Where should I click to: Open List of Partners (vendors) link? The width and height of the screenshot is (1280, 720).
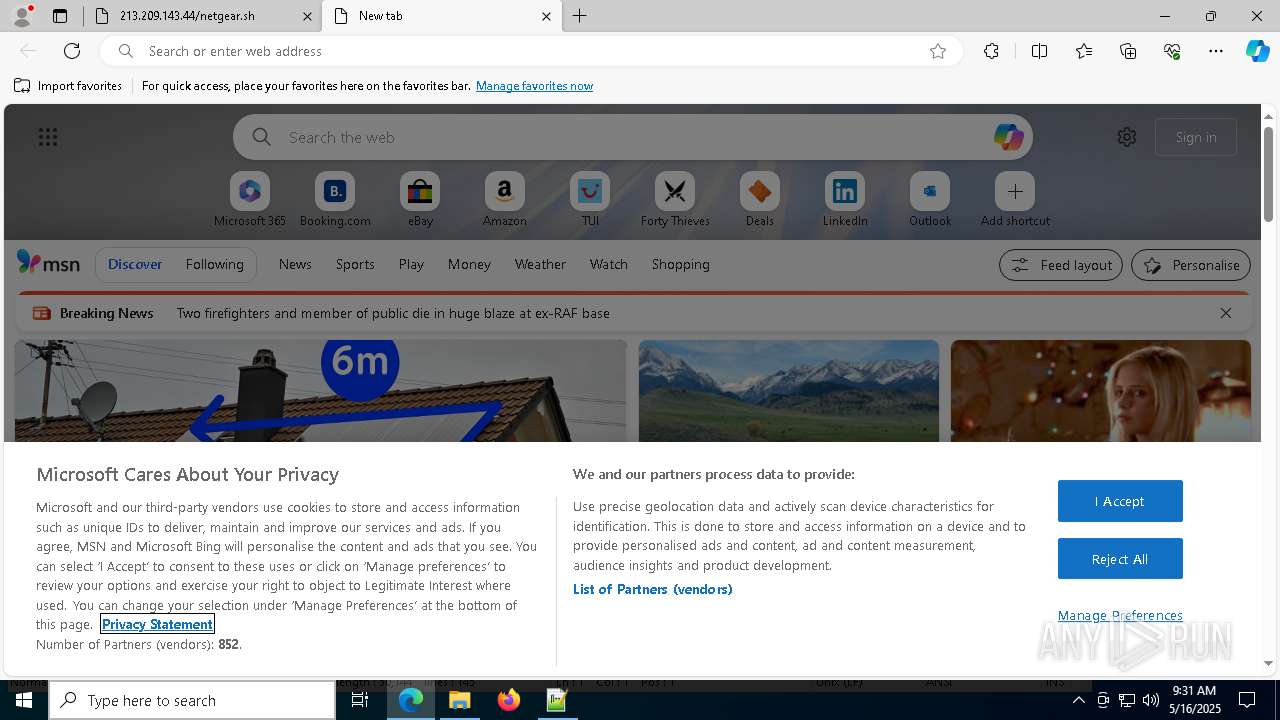pyautogui.click(x=652, y=589)
